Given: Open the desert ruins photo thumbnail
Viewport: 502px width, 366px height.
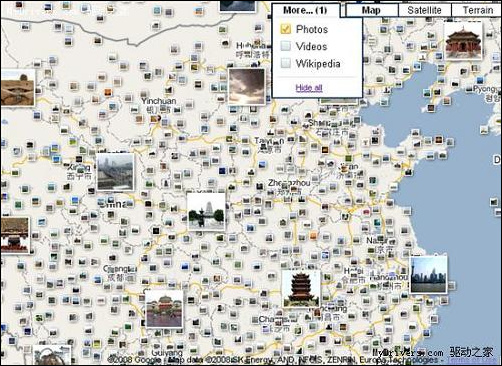Looking at the screenshot, I should (x=17, y=88).
